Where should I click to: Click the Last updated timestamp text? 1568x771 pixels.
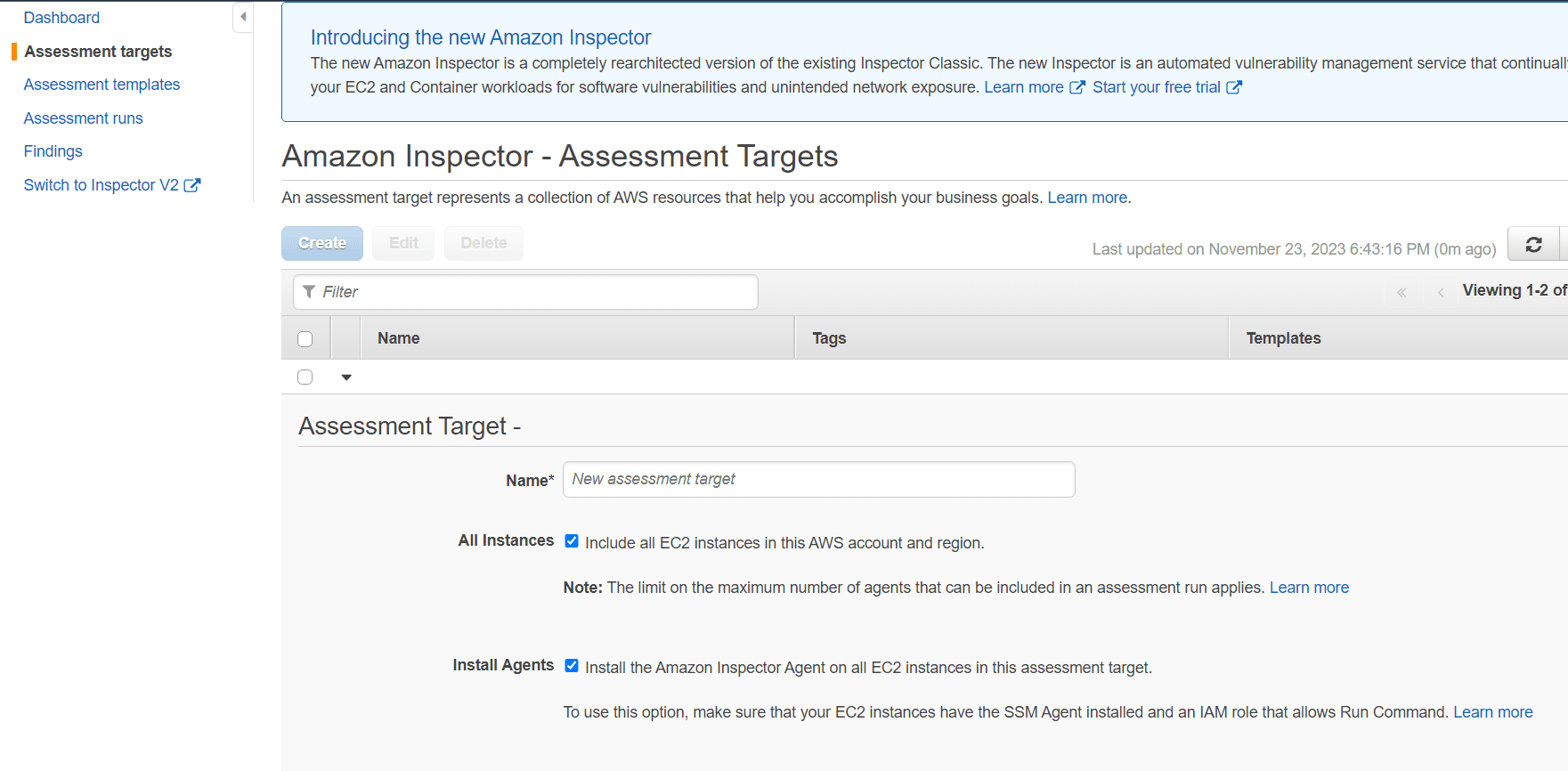(x=1294, y=249)
